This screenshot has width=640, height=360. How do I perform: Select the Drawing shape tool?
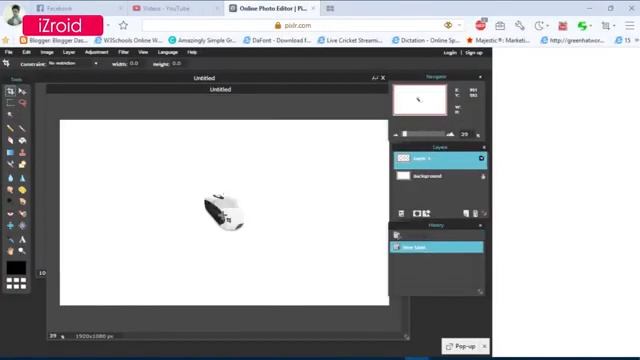pyautogui.click(x=22, y=164)
